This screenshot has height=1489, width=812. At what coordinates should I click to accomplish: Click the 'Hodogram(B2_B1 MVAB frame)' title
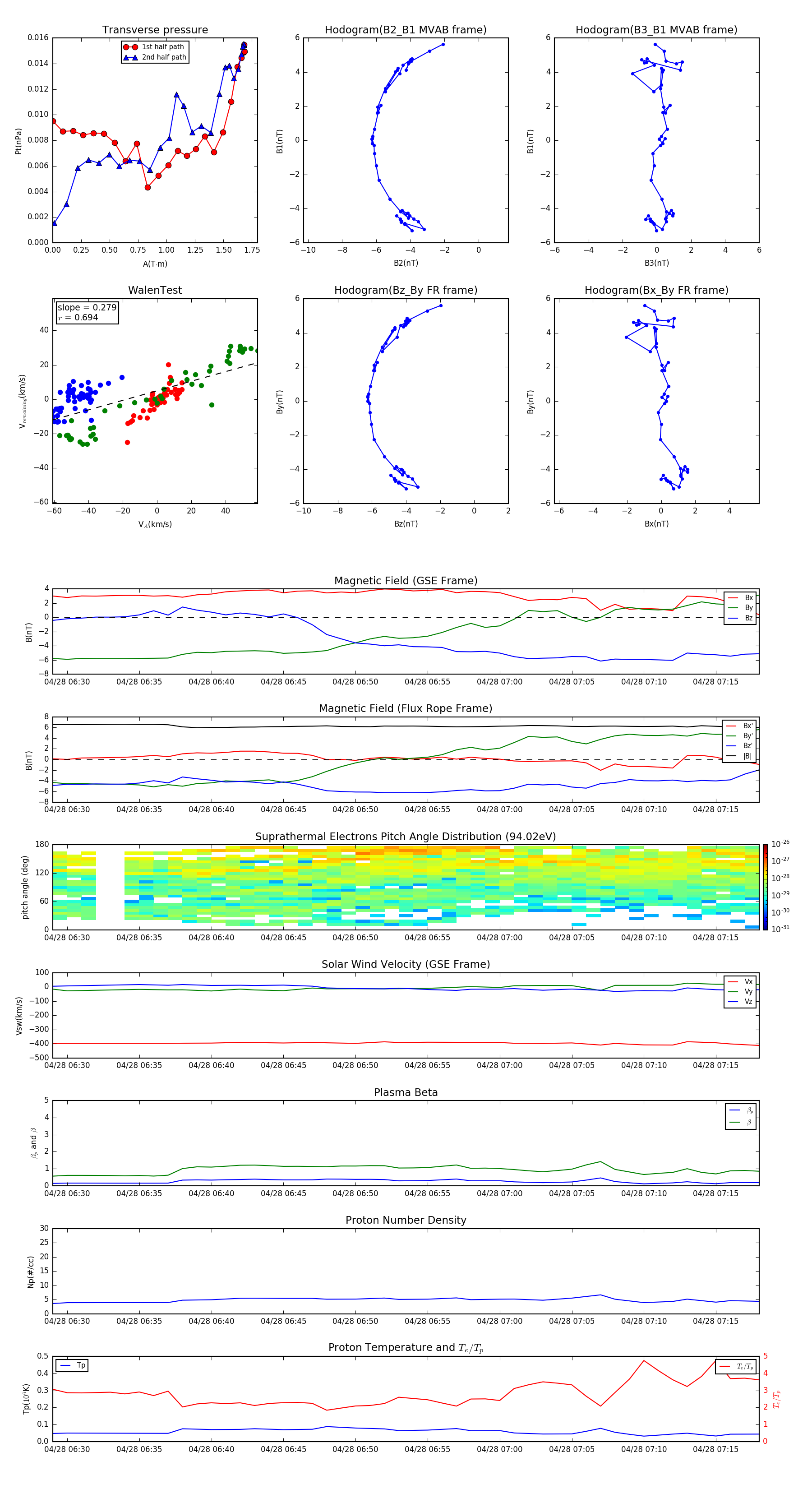click(x=406, y=30)
